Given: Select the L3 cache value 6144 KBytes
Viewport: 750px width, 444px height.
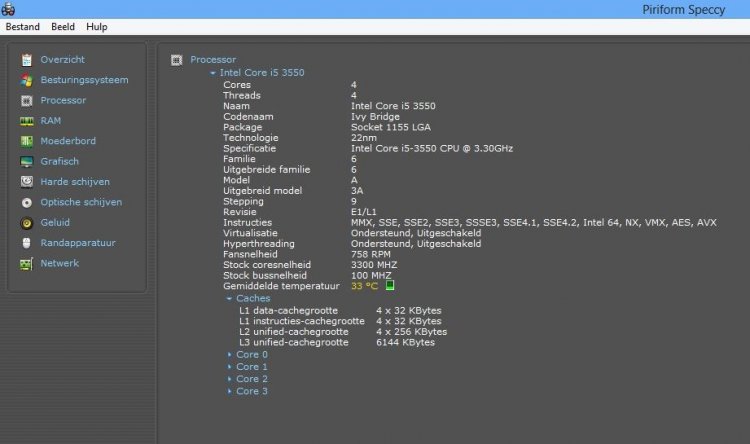Looking at the screenshot, I should click(x=405, y=343).
